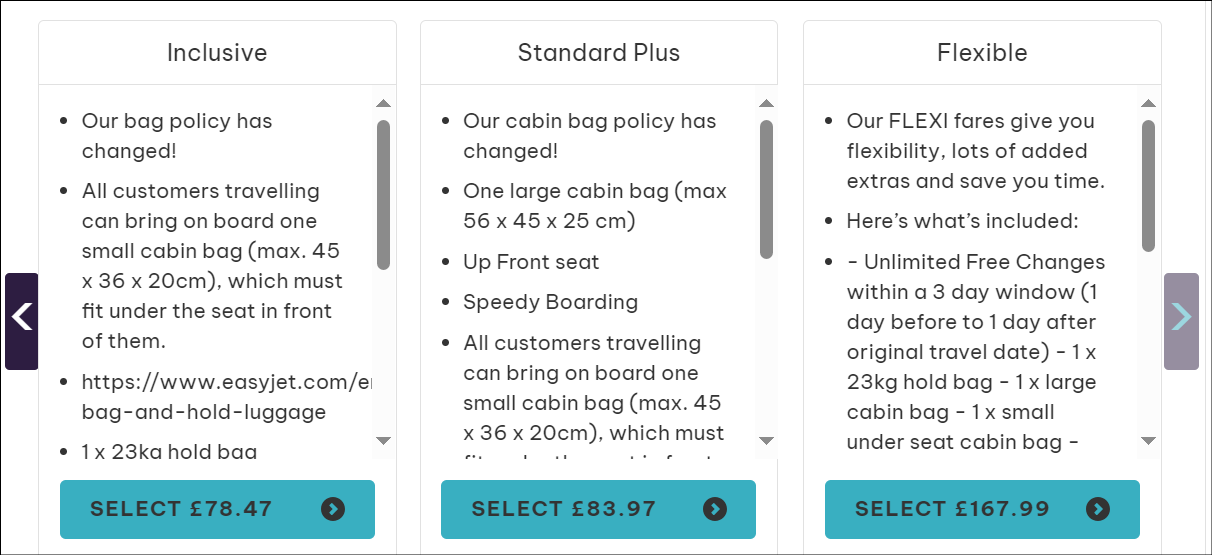This screenshot has height=555, width=1212.
Task: Click the next fares right arrow
Action: coord(1181,321)
